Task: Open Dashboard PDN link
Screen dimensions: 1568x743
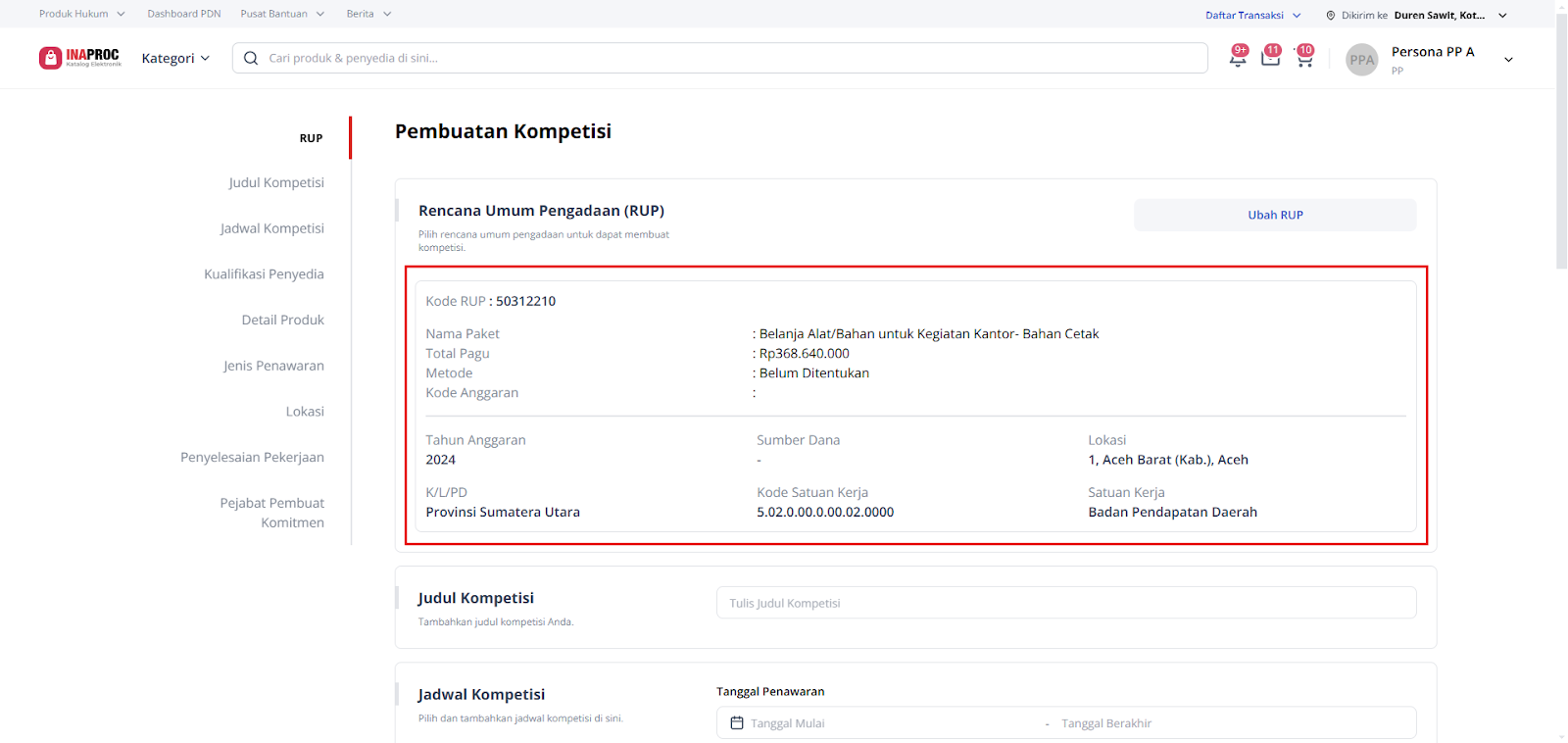Action: (184, 14)
